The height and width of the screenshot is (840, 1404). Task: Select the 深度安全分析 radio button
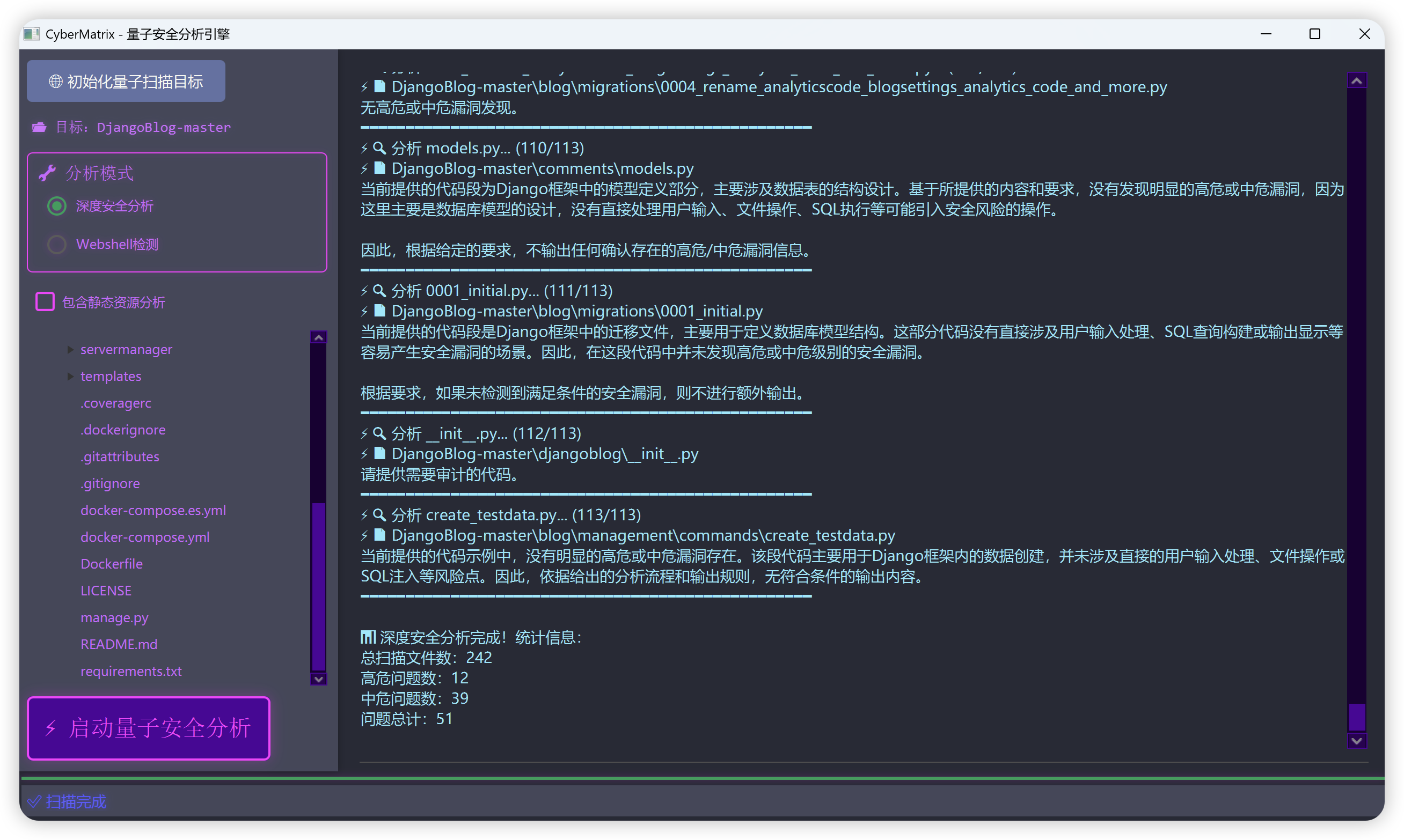point(57,206)
